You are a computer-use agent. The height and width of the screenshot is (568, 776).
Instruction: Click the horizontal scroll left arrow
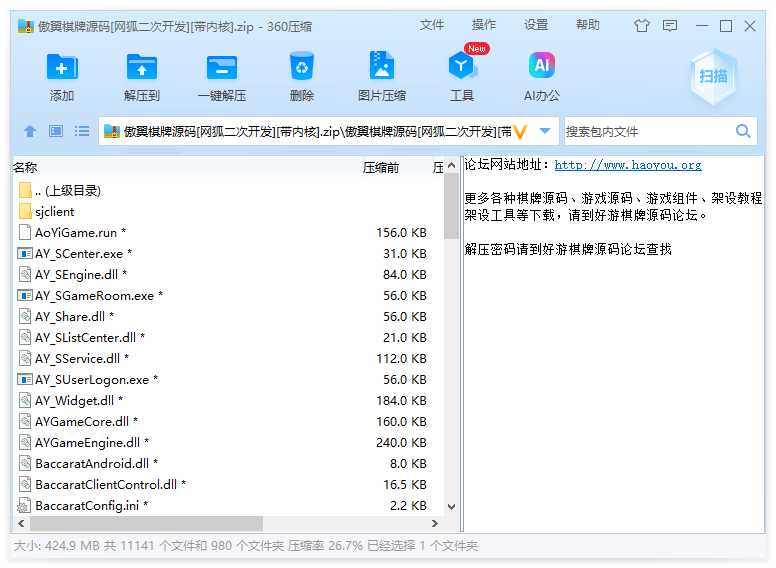click(x=21, y=523)
